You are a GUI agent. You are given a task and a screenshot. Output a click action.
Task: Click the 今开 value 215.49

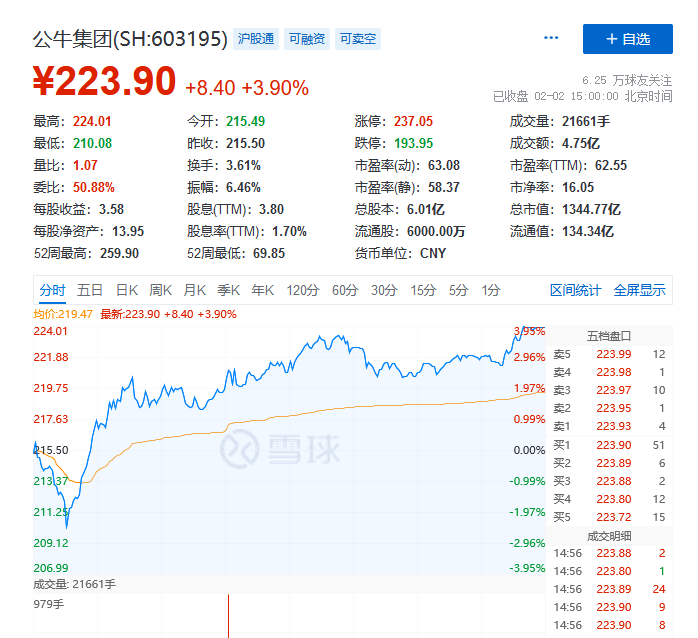pos(245,121)
